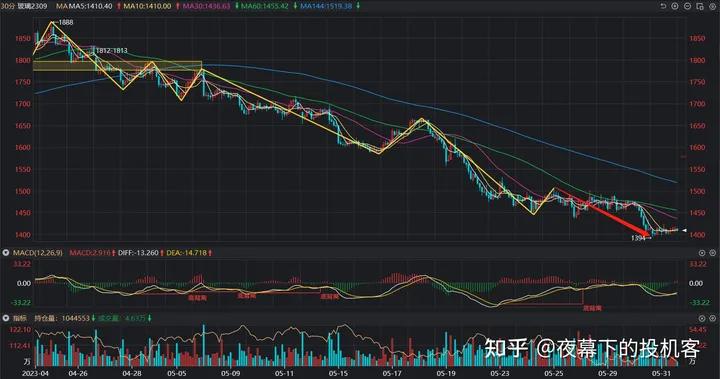Image resolution: width=720 pixels, height=379 pixels.
Task: Click the multi-window layout icon in top toolbar
Action: [x=700, y=6]
